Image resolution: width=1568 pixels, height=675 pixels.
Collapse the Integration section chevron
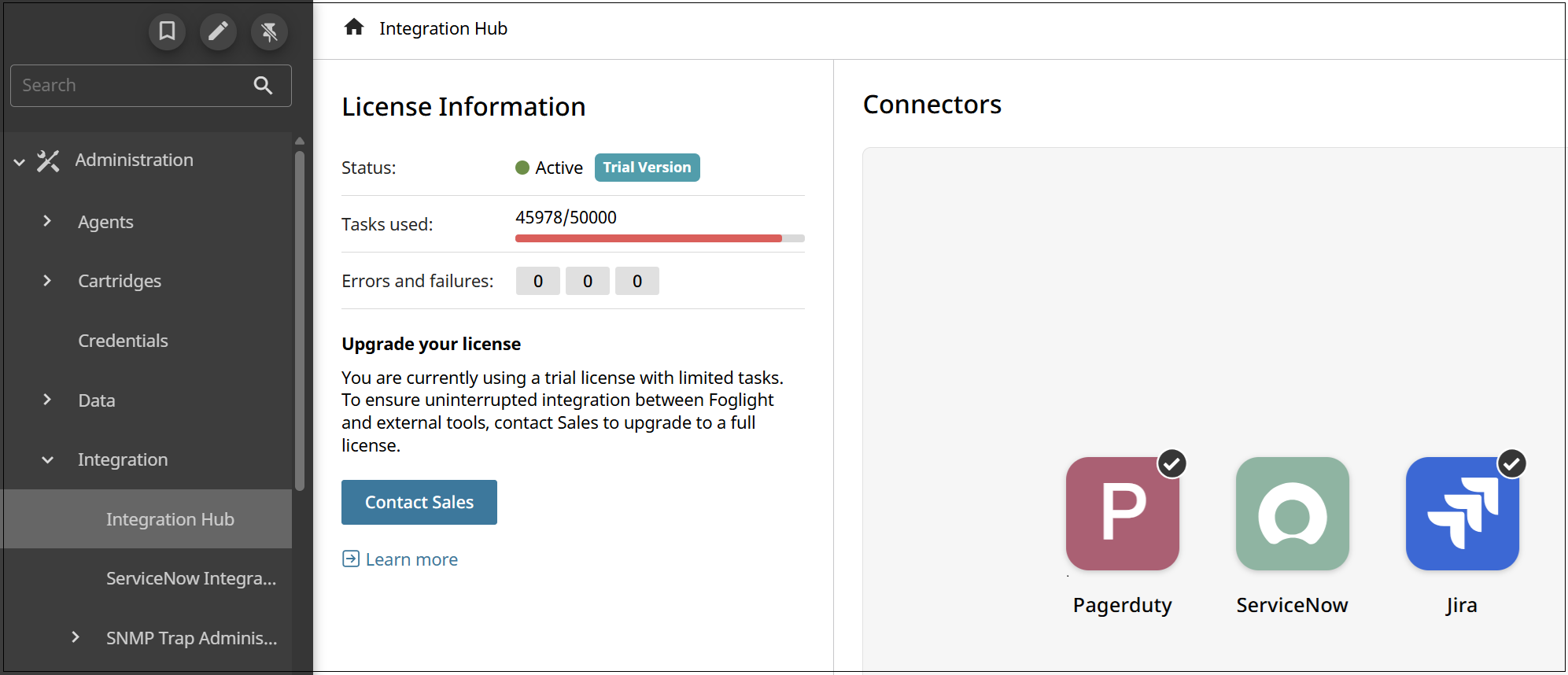[x=47, y=459]
